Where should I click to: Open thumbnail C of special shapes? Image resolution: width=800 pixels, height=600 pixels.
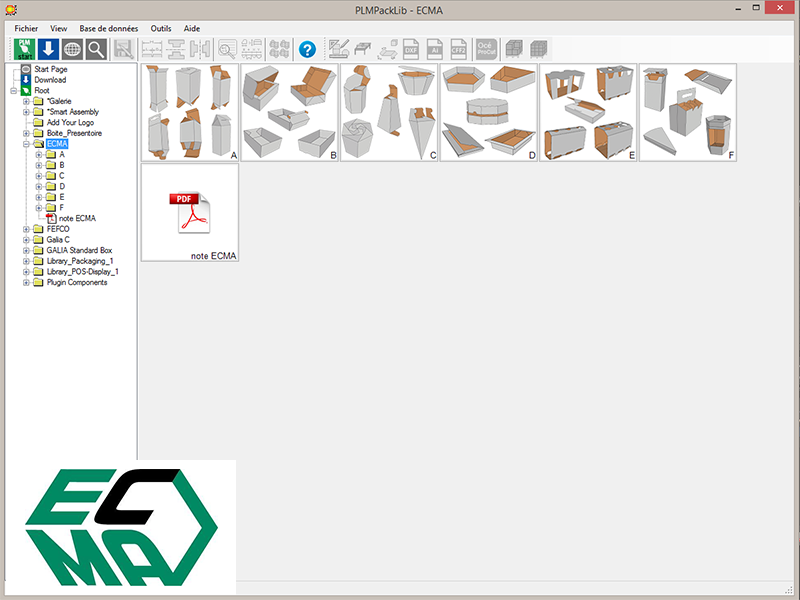(389, 112)
